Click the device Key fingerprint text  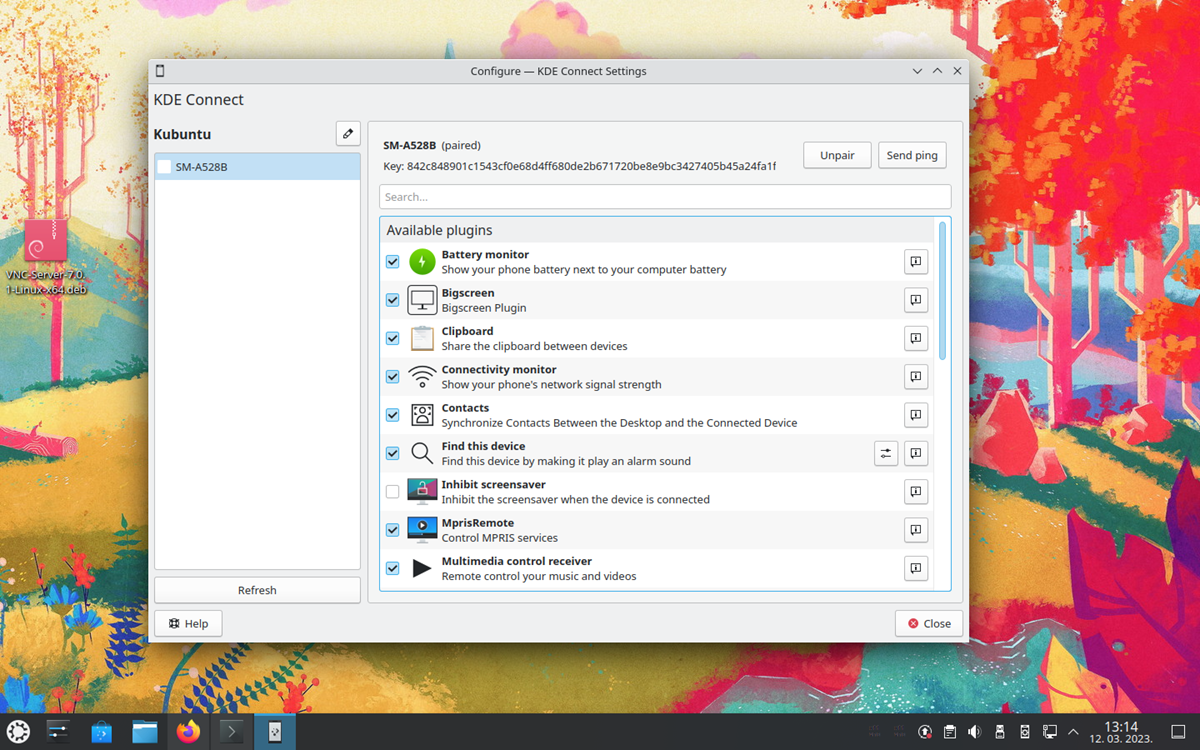(580, 166)
